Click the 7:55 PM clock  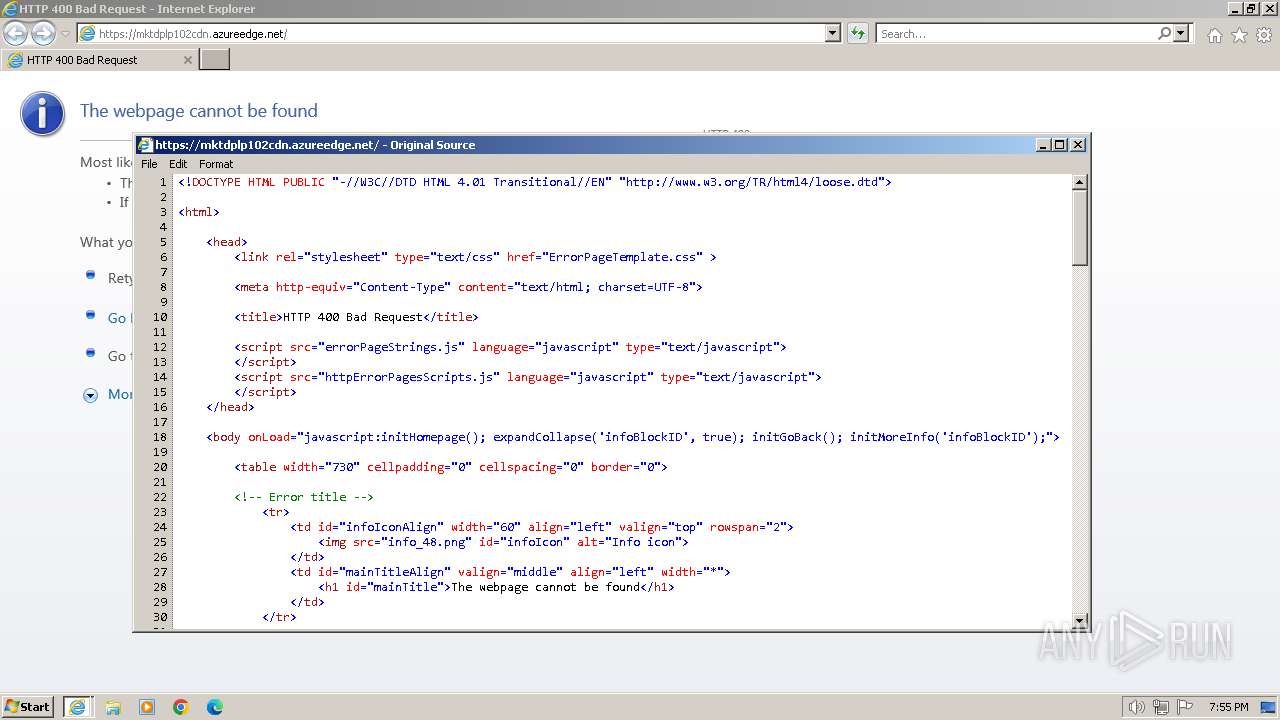(1228, 707)
